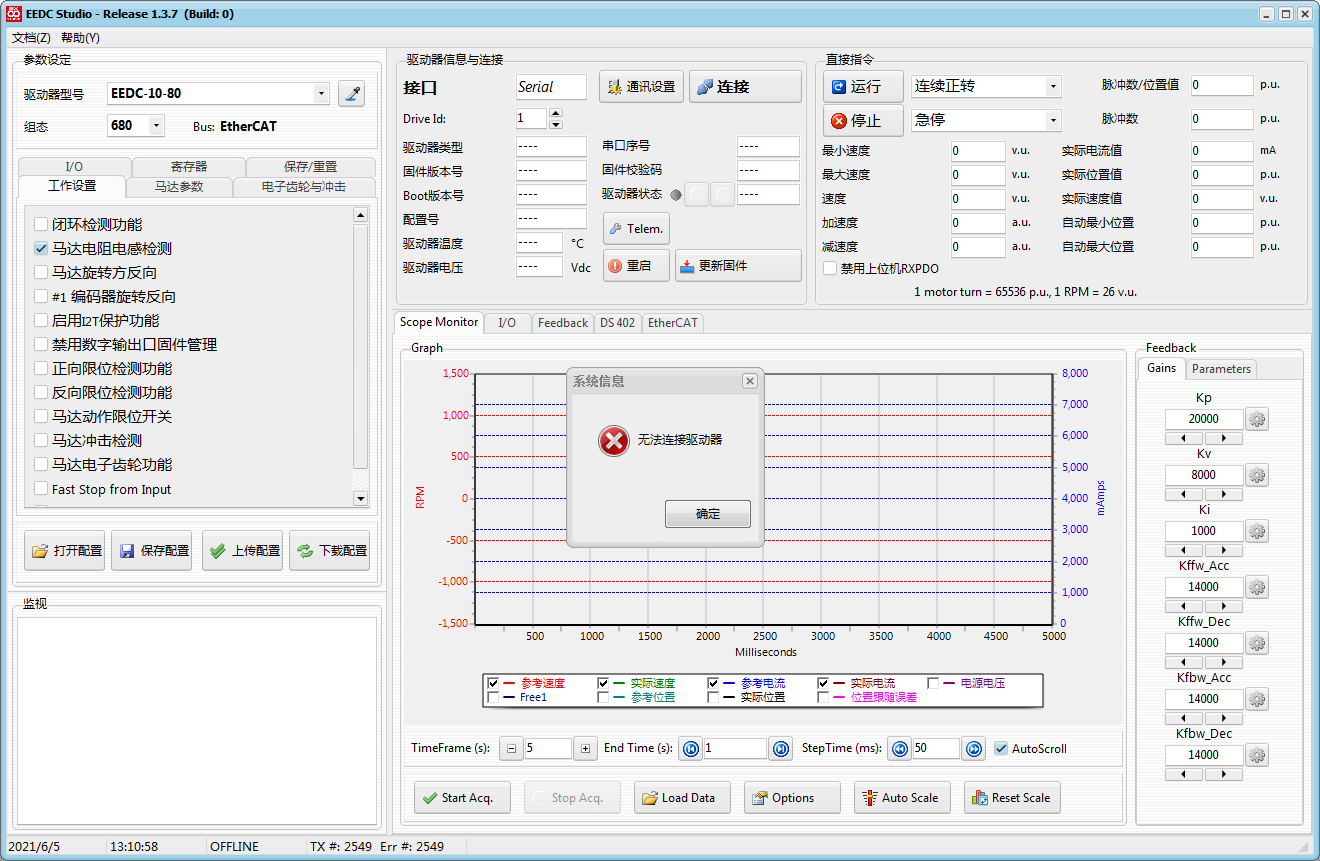Viewport: 1320px width, 861px height.
Task: Expand the 连续正转 run mode dropdown
Action: click(1053, 87)
